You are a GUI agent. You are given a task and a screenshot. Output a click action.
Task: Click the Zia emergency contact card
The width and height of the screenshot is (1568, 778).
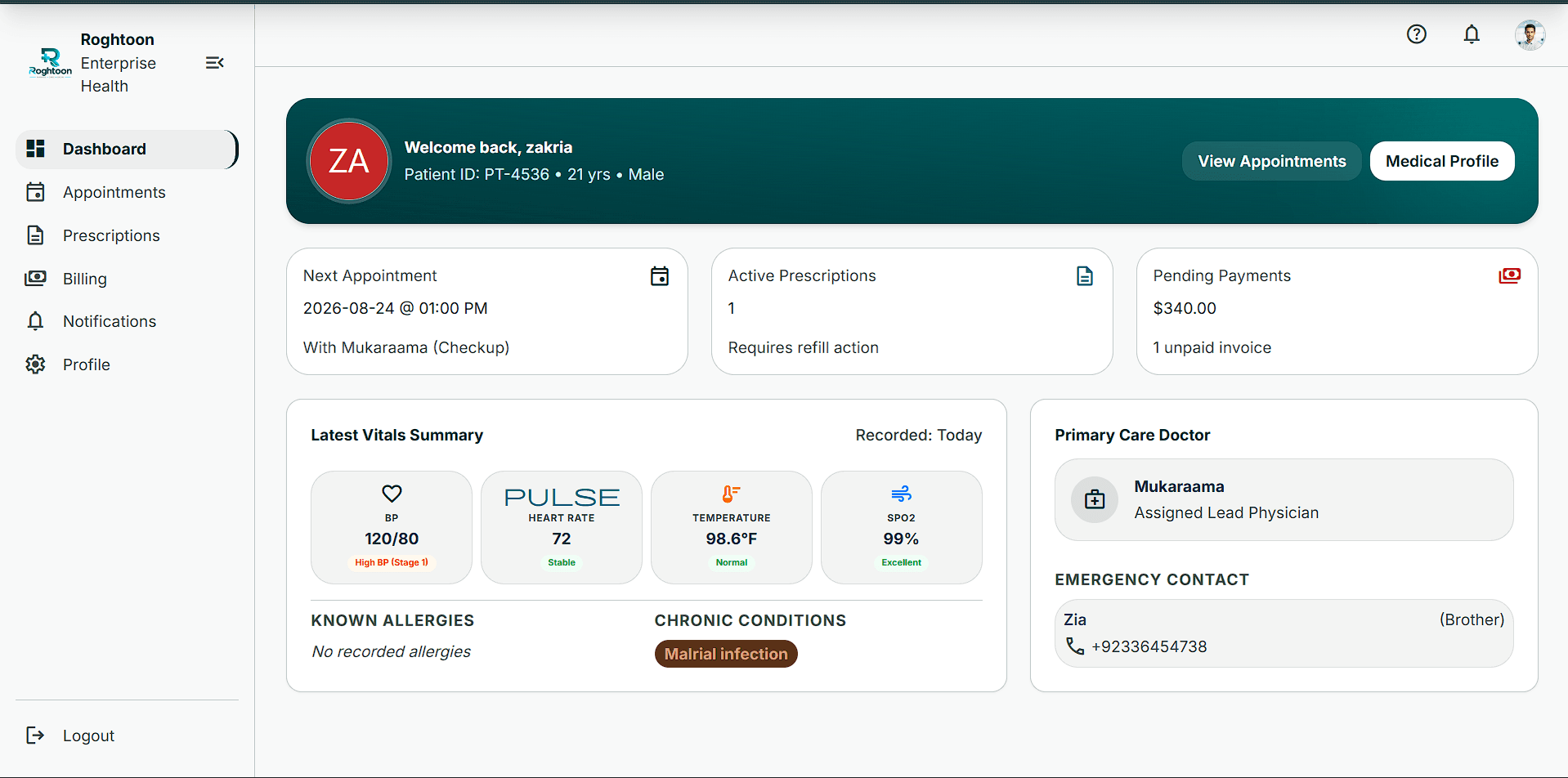[x=1284, y=633]
